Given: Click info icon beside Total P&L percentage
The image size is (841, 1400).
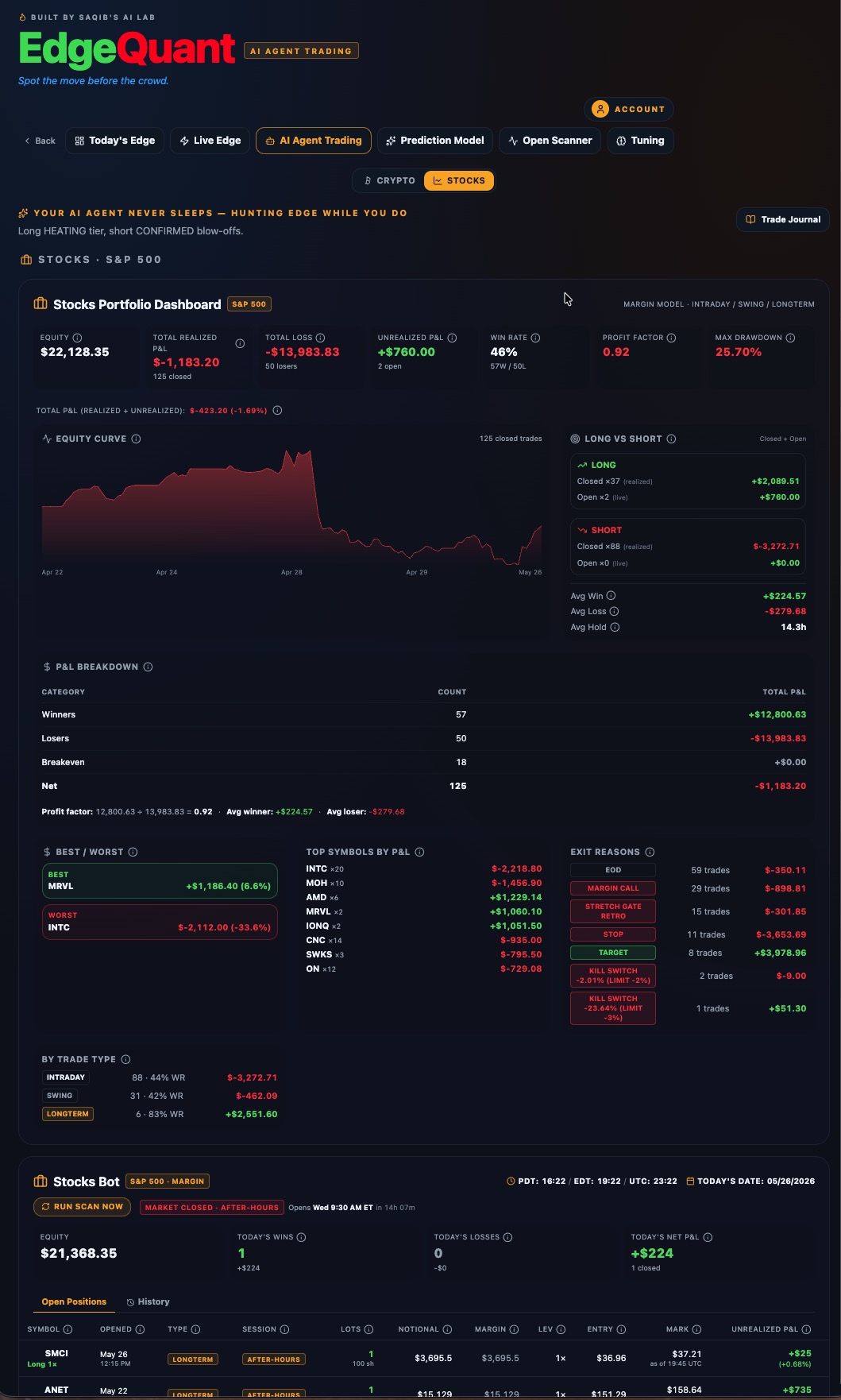Looking at the screenshot, I should pos(277,411).
